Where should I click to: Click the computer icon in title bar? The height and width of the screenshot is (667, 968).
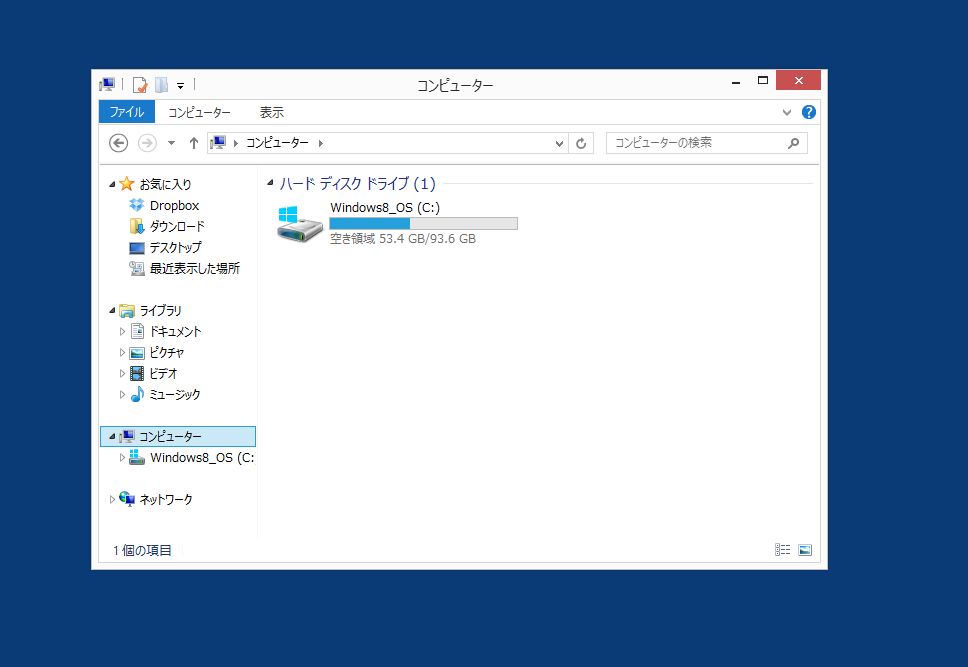(x=107, y=84)
